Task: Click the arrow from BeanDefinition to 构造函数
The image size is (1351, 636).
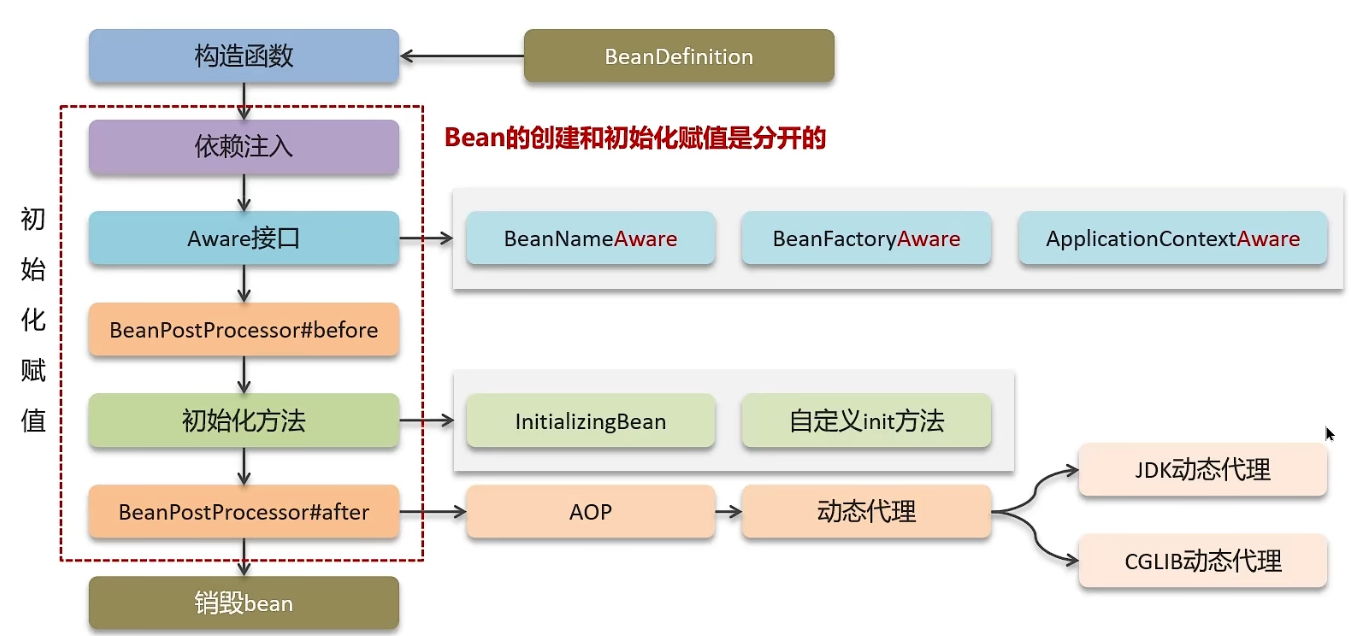Action: (x=461, y=56)
